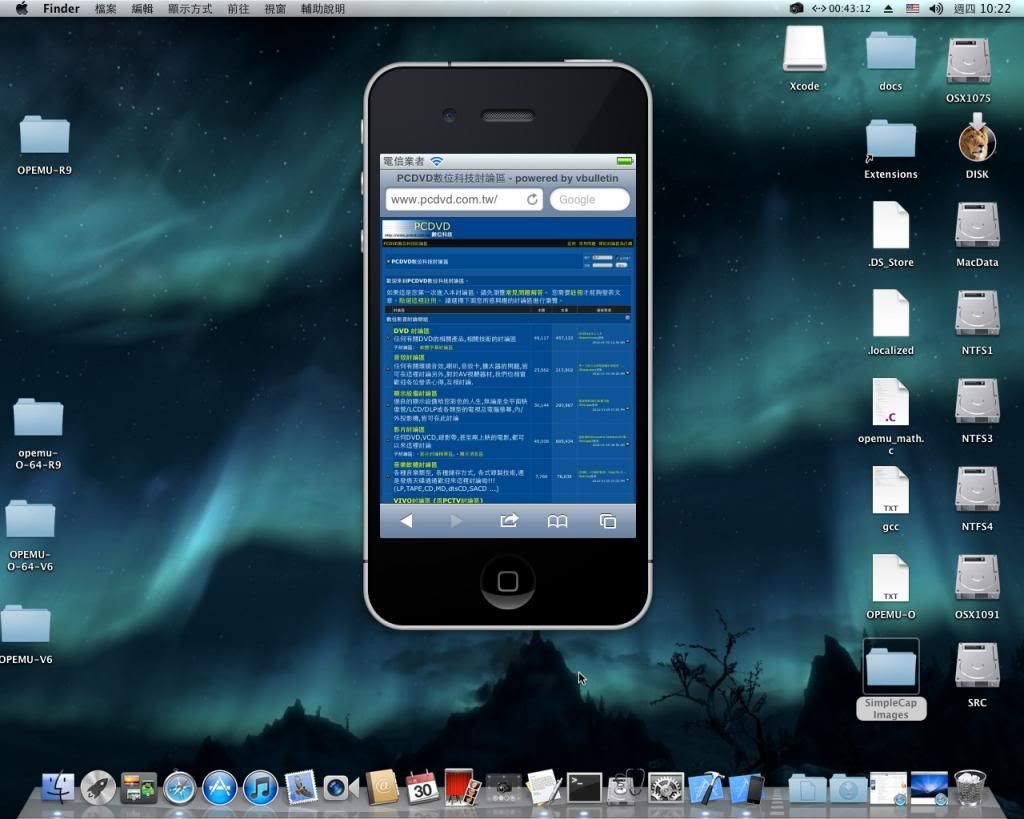This screenshot has height=819, width=1024.
Task: Open Terminal from the Dock
Action: [584, 788]
